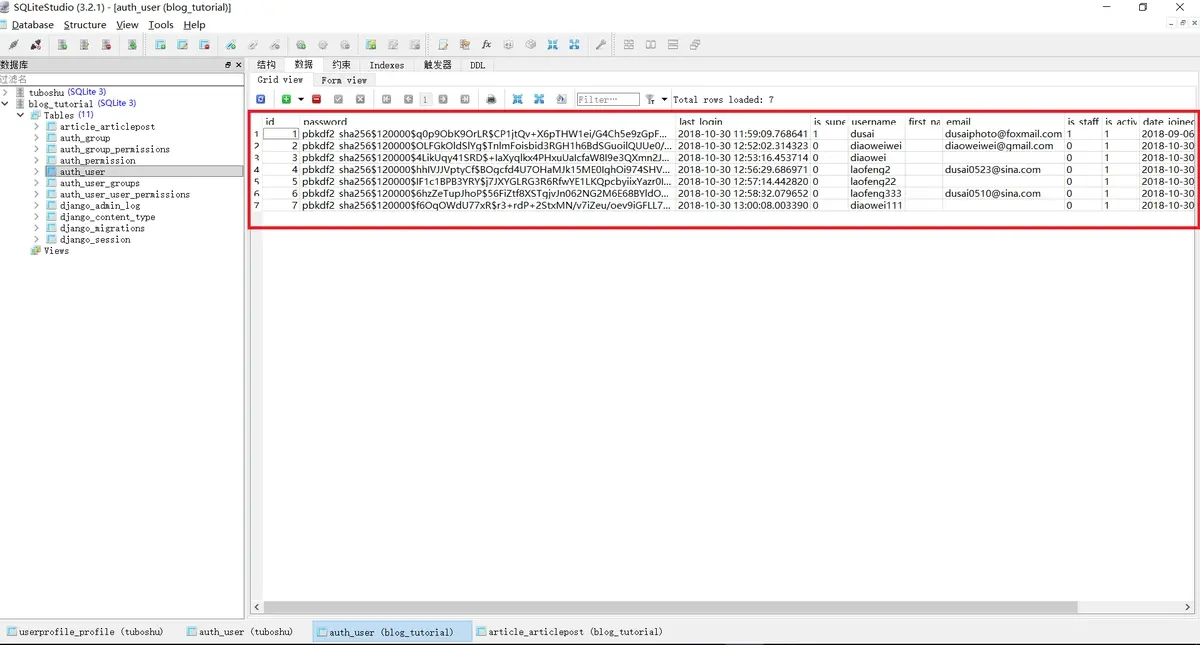Select the django_admin_log table
The height and width of the screenshot is (645, 1200).
[100, 206]
